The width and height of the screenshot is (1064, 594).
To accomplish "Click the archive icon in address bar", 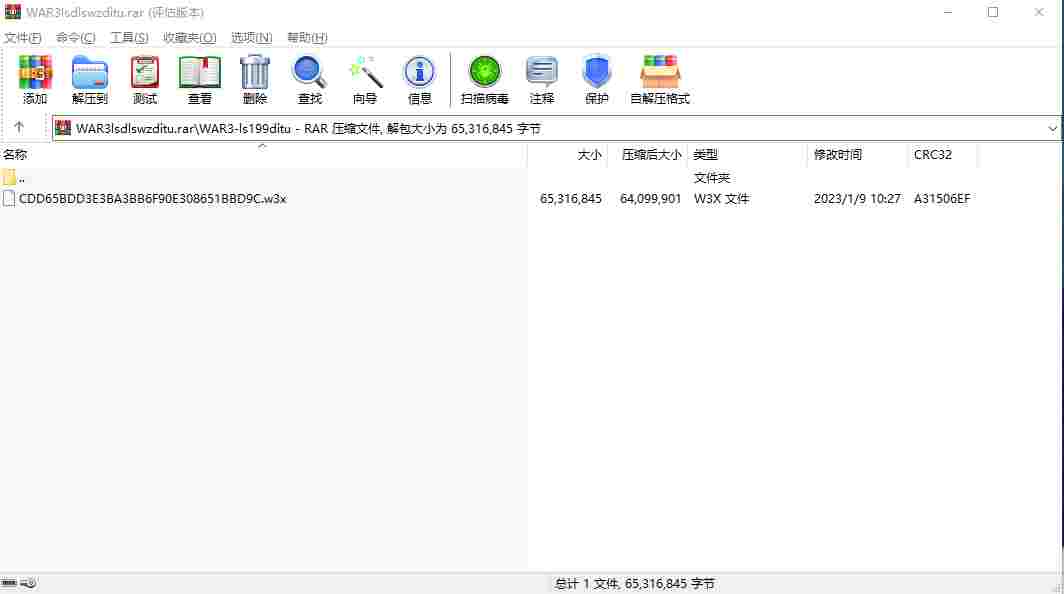I will coord(63,128).
